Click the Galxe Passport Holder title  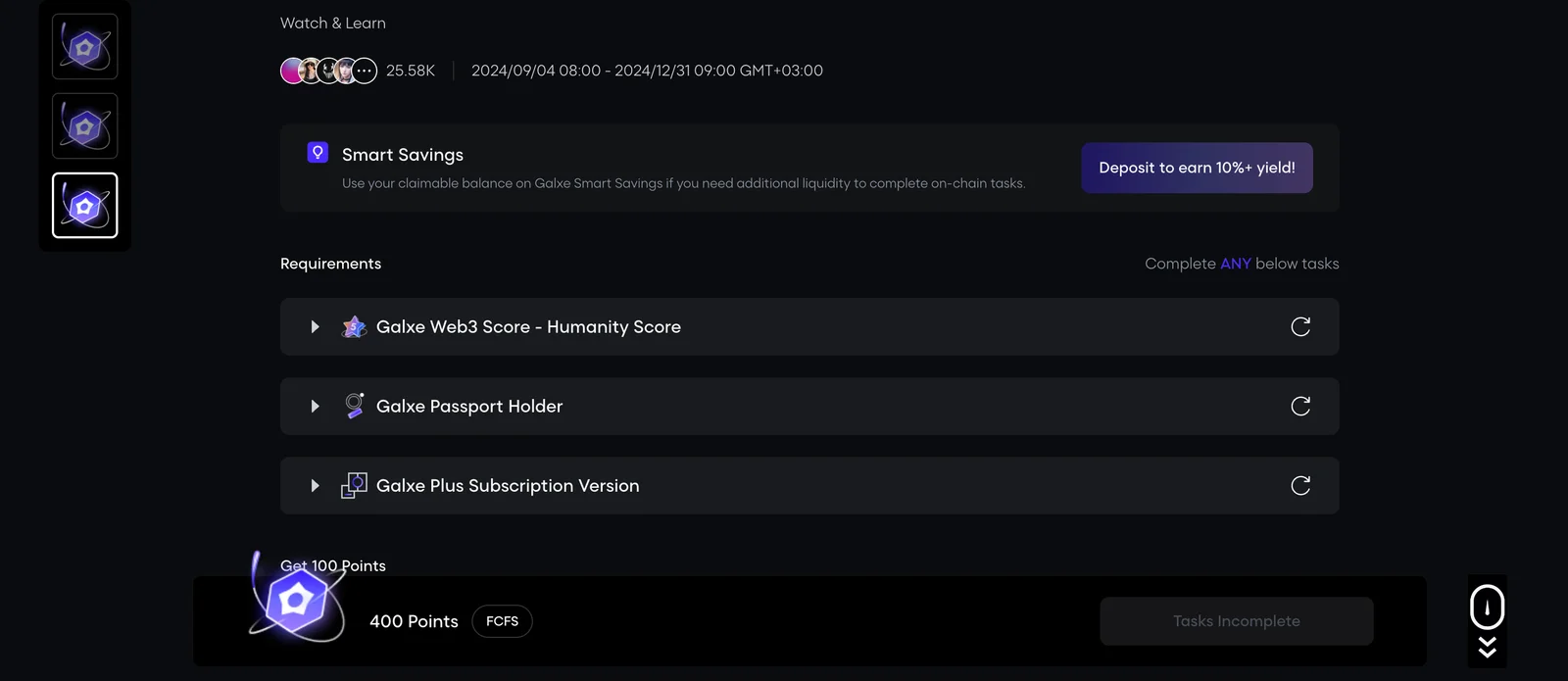469,407
